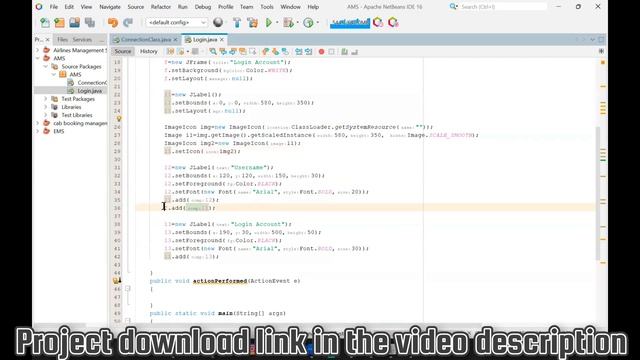Screen dimensions: 640x360
Task: Click the Profile Project icon
Action: pyautogui.click(x=308, y=23)
